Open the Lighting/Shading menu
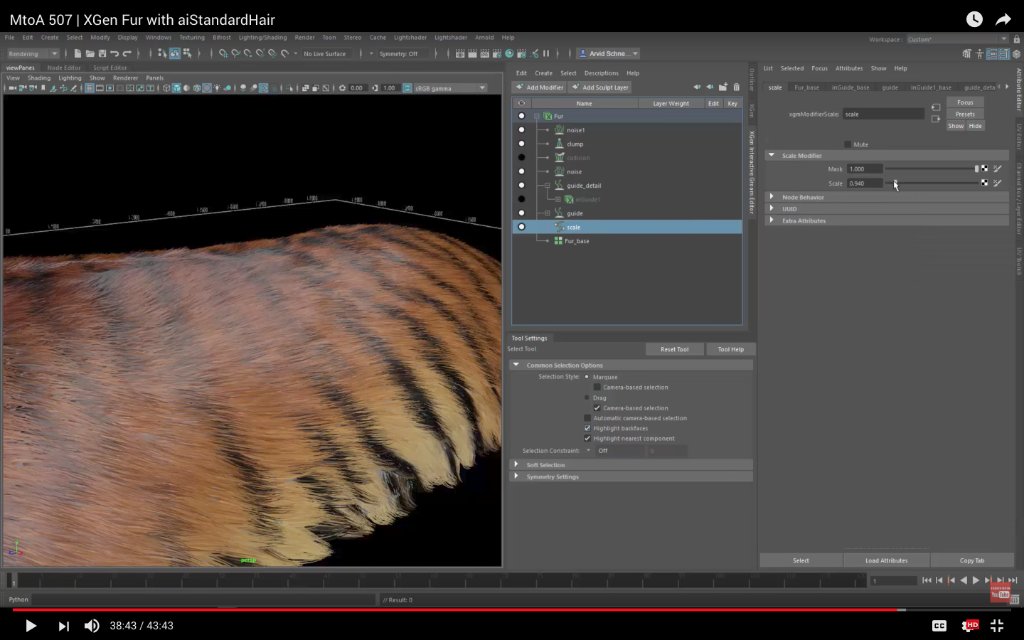Screen dimensions: 1024x640 pos(262,37)
